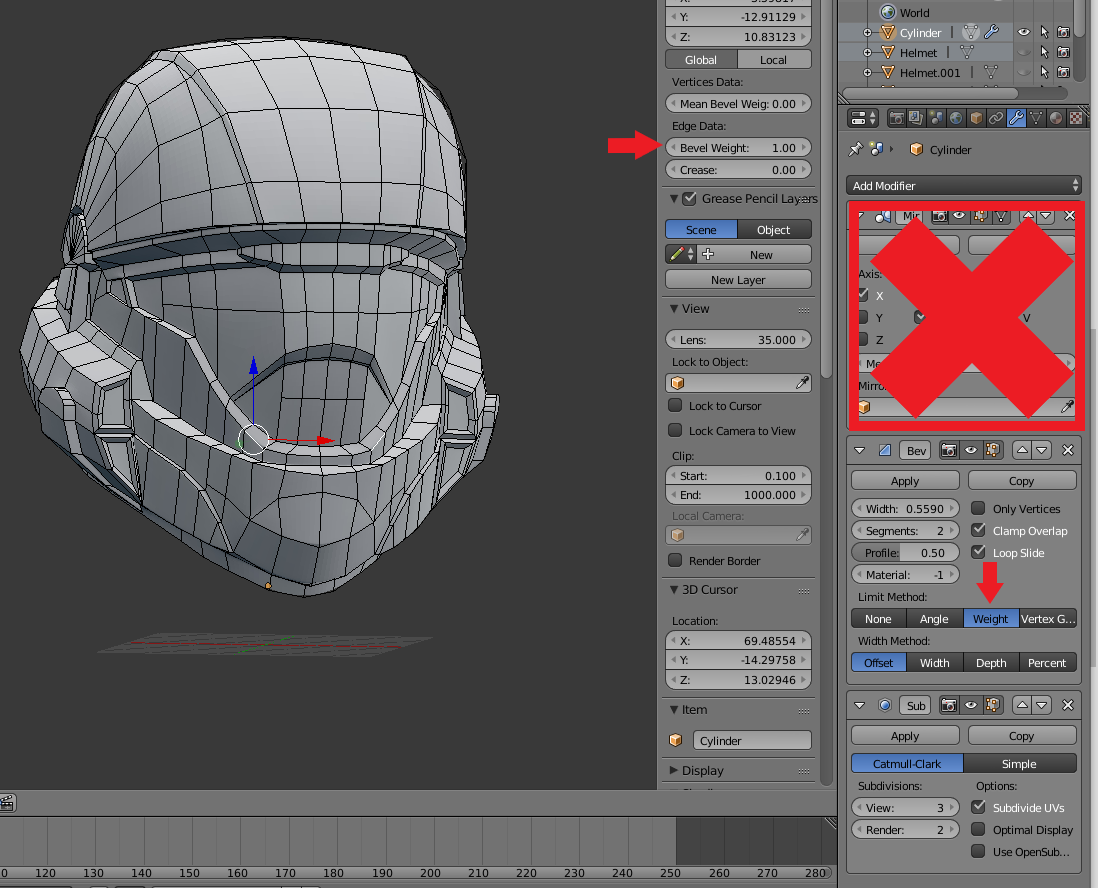Open the Render Layers properties tab

coord(915,118)
